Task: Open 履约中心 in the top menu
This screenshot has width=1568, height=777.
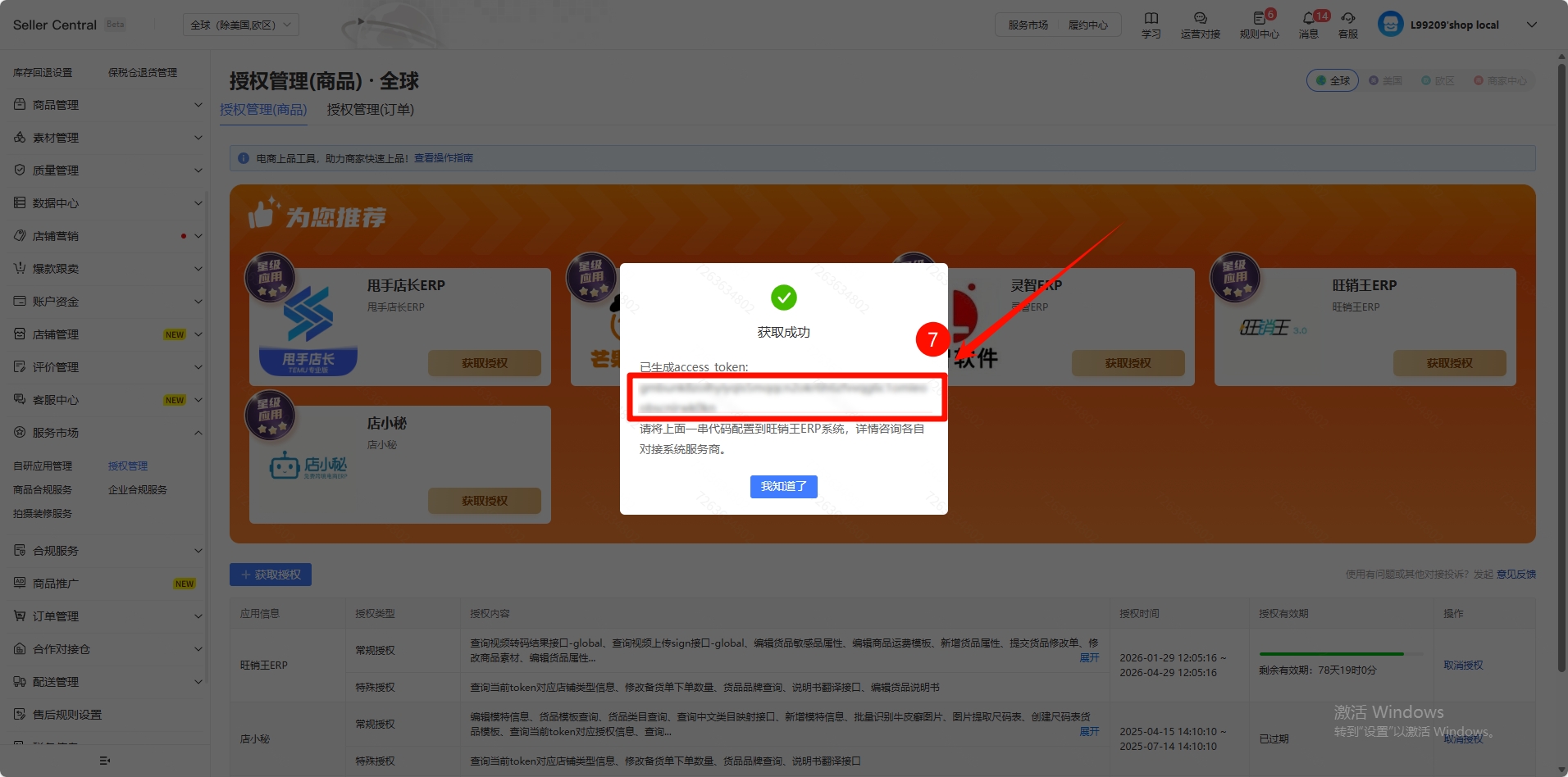Action: pos(1087,25)
